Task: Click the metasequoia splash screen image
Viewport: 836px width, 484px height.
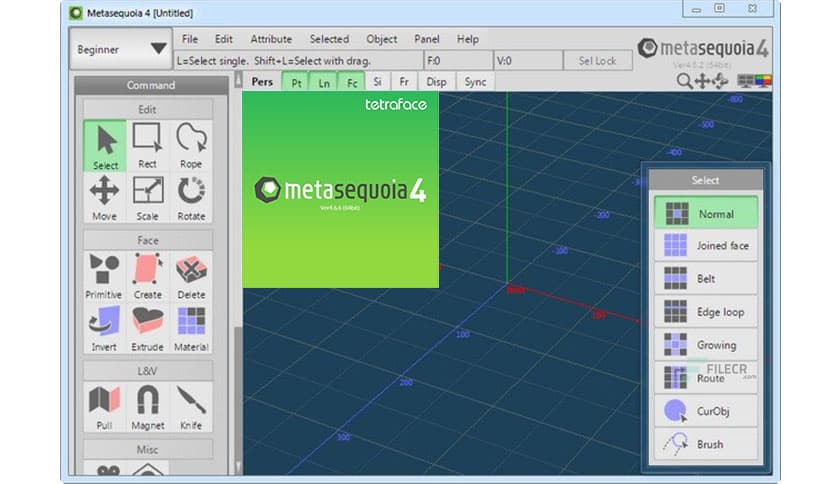Action: coord(340,190)
